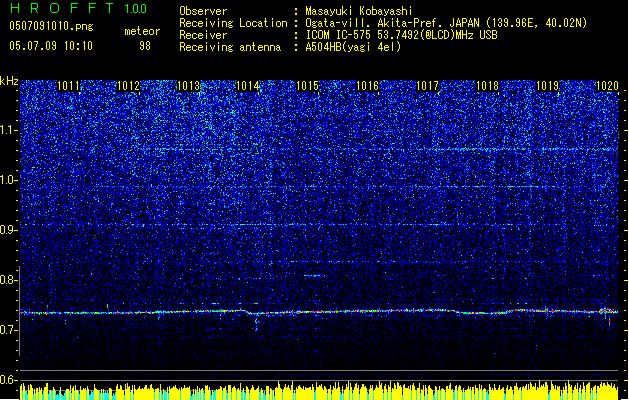Click the 0.8 frequency axis label

click(x=8, y=280)
